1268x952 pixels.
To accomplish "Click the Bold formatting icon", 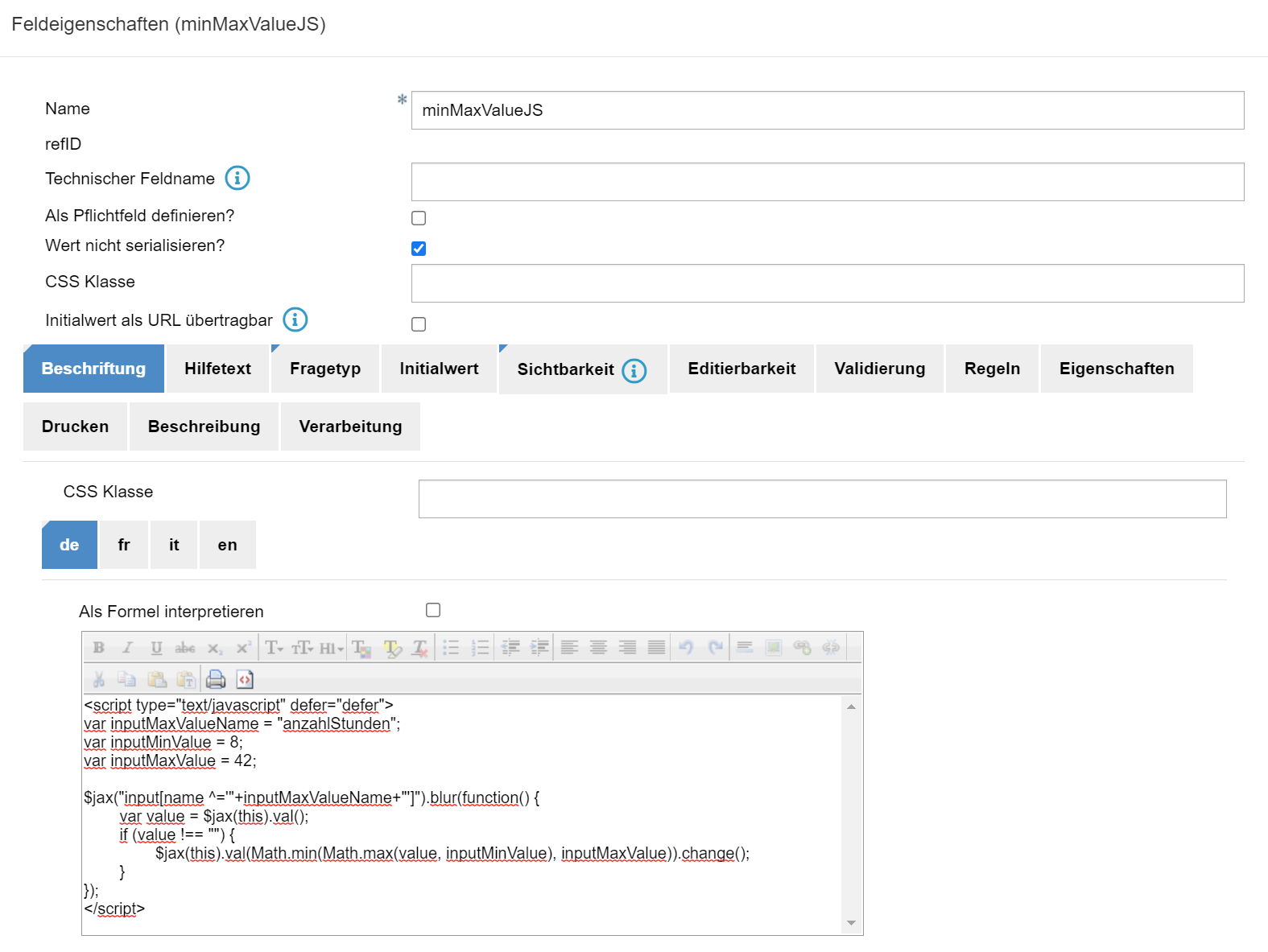I will [99, 648].
